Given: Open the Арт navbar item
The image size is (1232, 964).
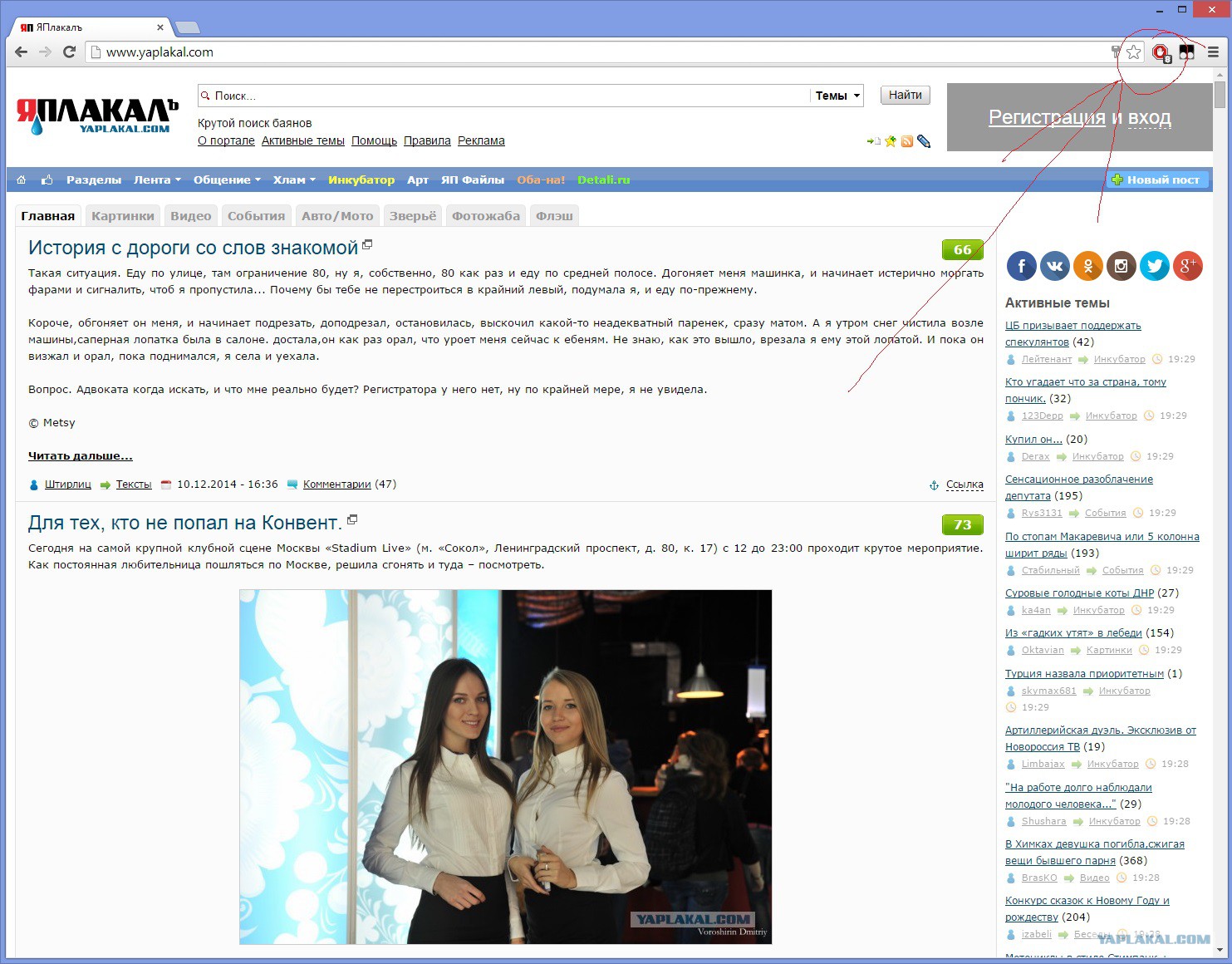Looking at the screenshot, I should 418,180.
